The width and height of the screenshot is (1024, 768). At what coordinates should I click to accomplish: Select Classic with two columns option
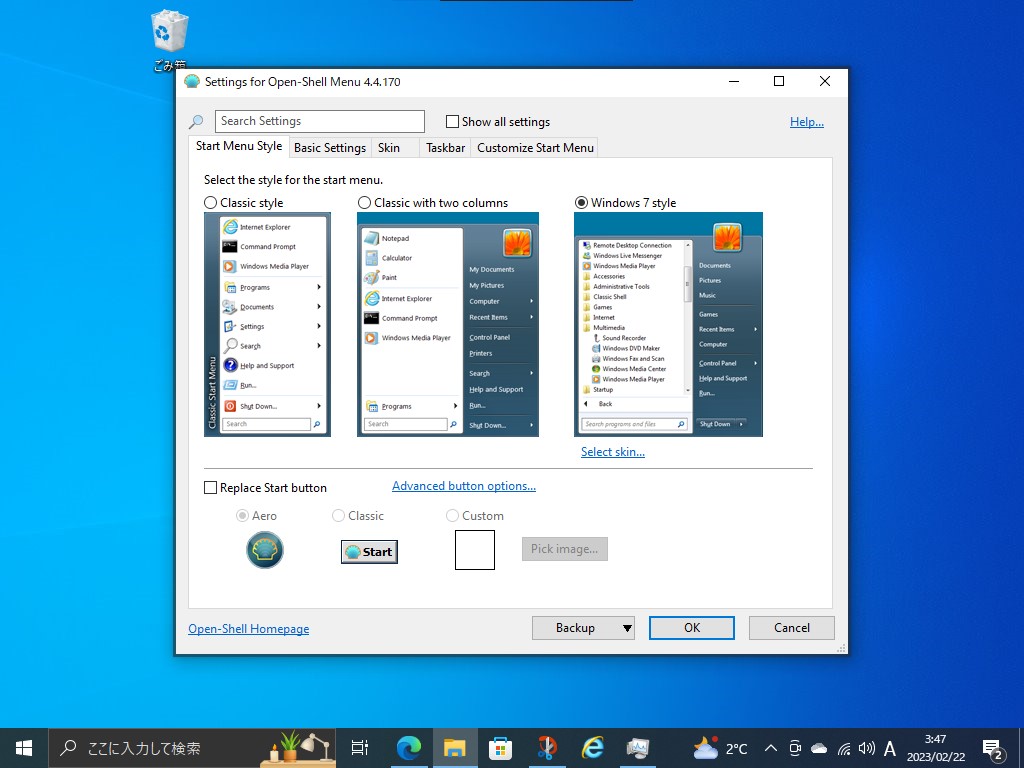364,202
